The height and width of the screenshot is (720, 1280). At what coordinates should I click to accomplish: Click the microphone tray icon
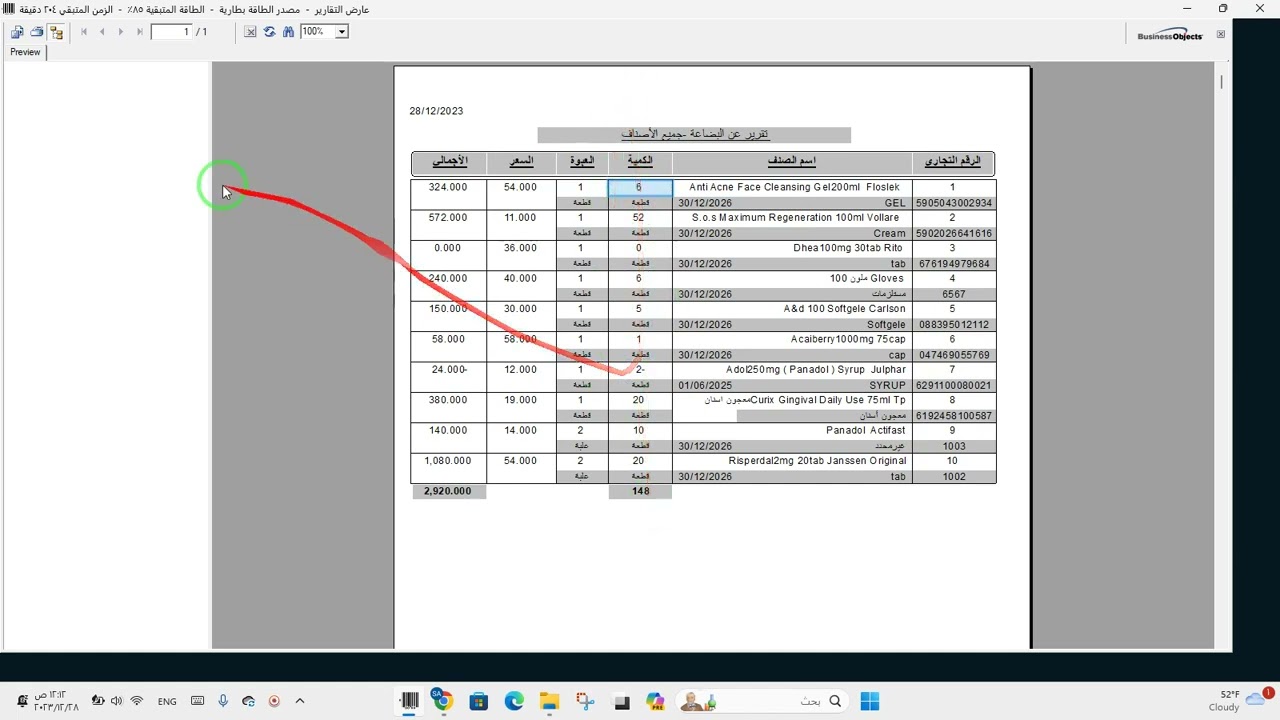click(x=223, y=702)
